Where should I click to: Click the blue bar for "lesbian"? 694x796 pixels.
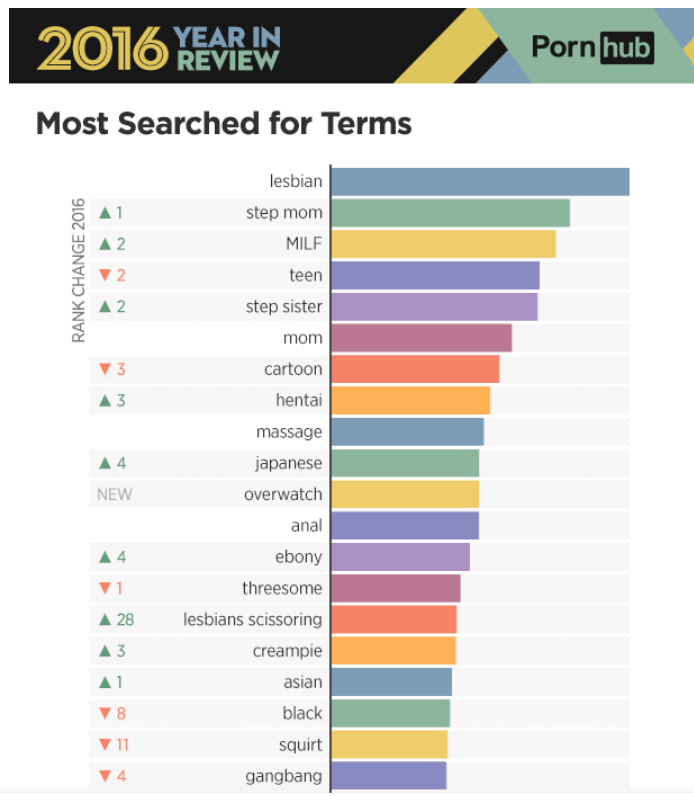[x=480, y=182]
